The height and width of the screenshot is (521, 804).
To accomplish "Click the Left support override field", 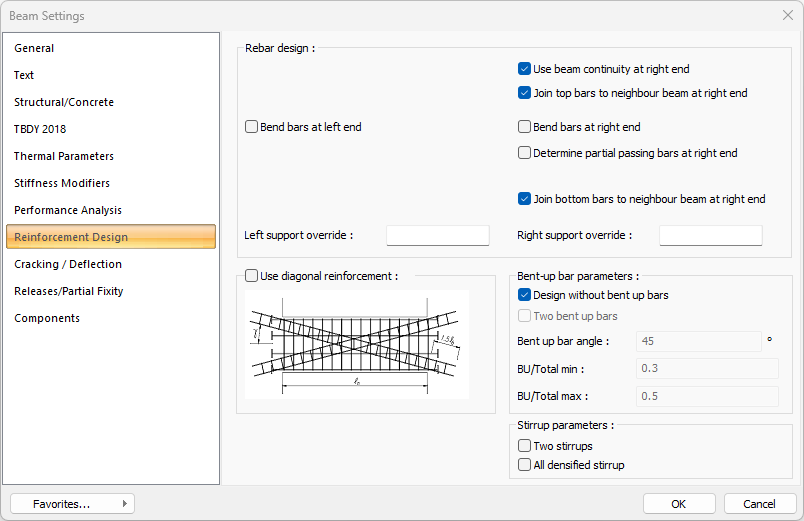I will pyautogui.click(x=437, y=236).
